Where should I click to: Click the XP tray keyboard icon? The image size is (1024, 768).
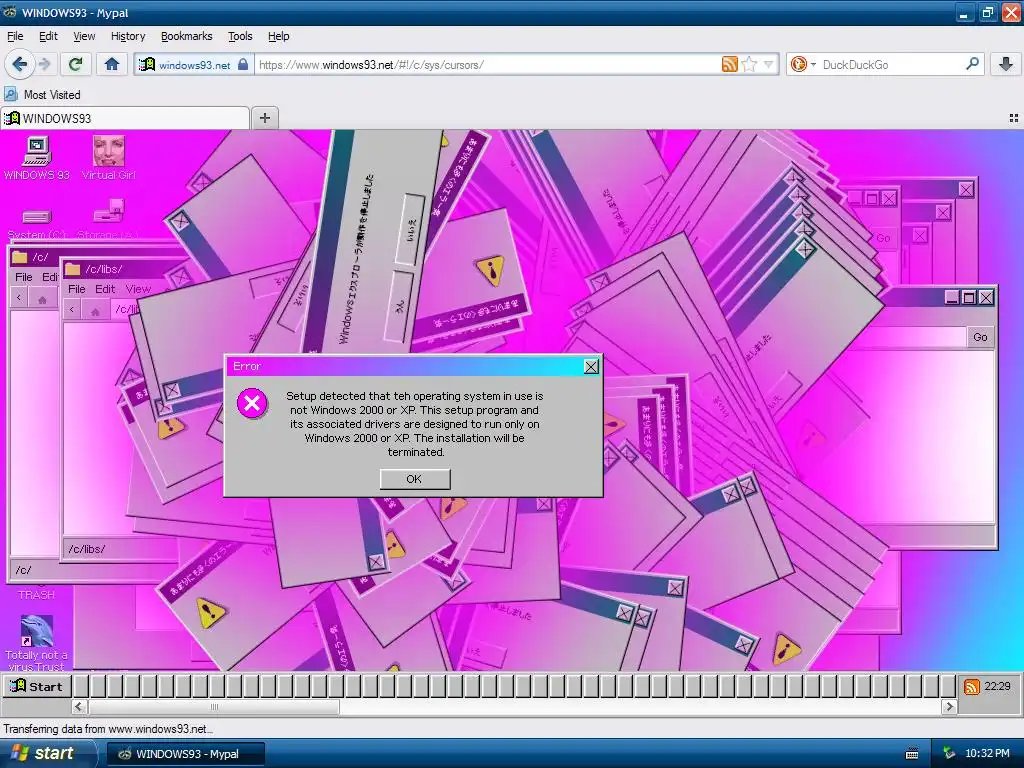click(x=912, y=754)
